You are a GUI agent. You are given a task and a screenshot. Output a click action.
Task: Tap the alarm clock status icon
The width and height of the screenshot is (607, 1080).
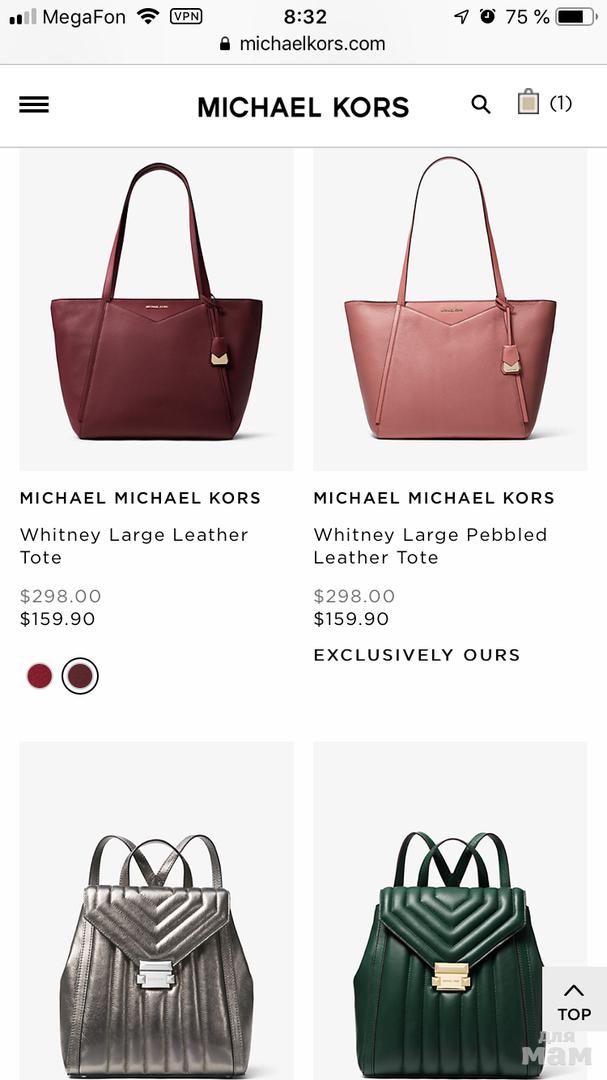pos(488,17)
